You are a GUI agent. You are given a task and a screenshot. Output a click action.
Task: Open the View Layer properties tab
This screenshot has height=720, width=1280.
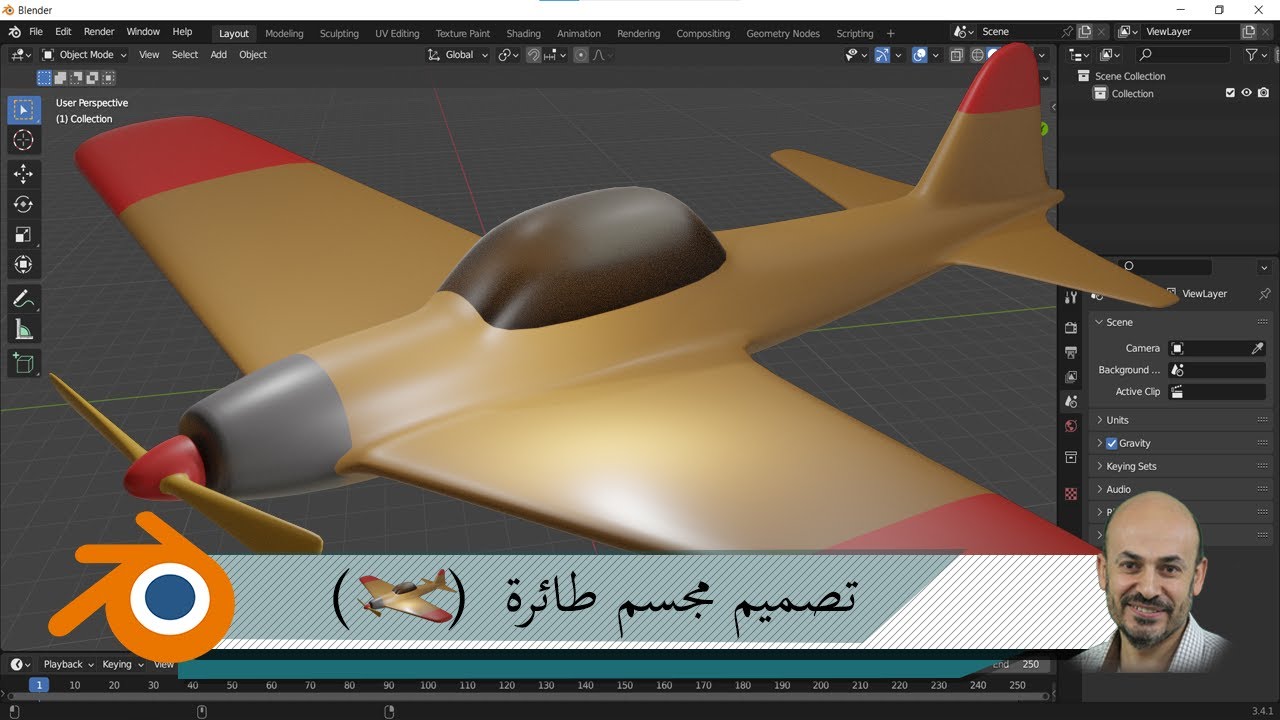point(1071,377)
